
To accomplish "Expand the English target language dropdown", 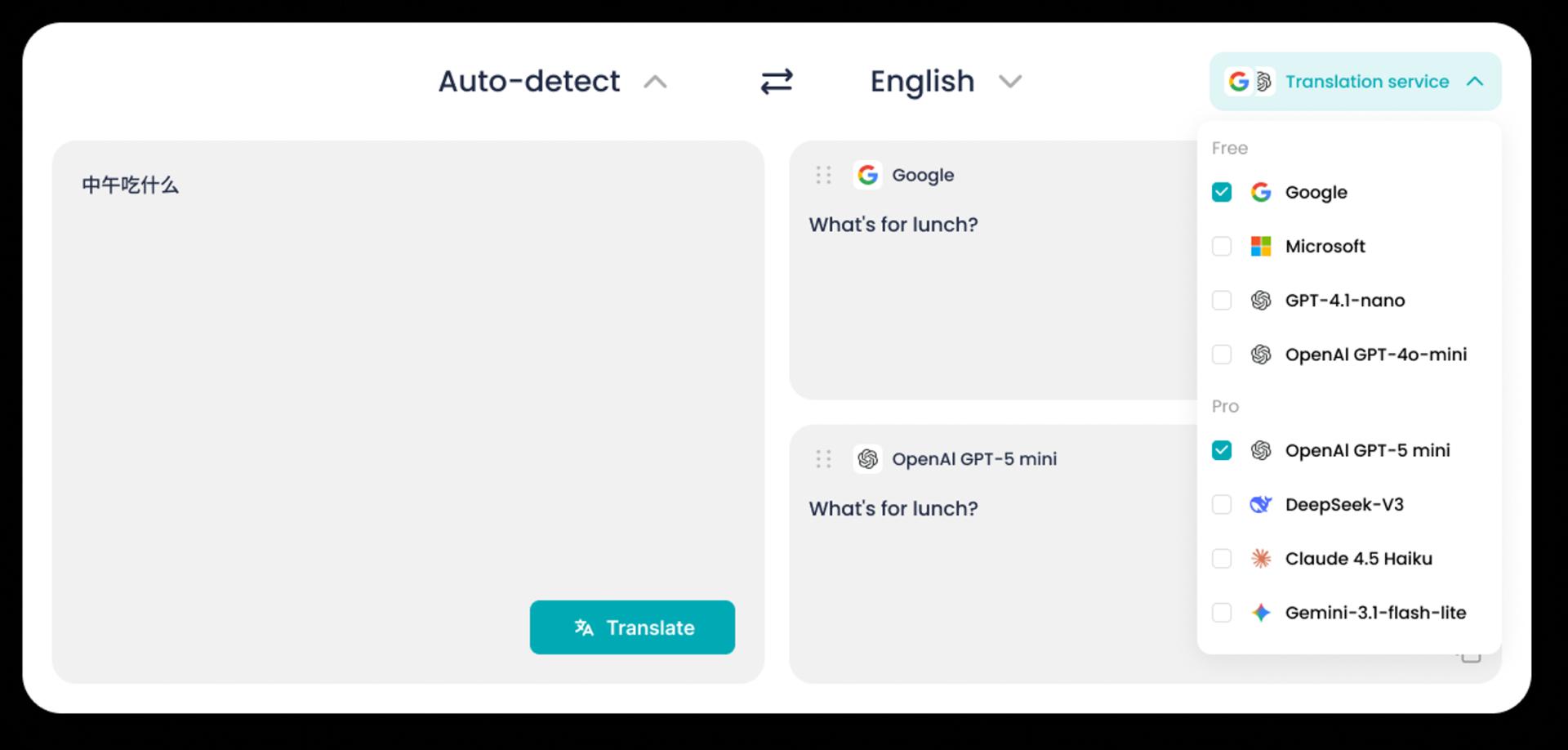I will click(946, 82).
